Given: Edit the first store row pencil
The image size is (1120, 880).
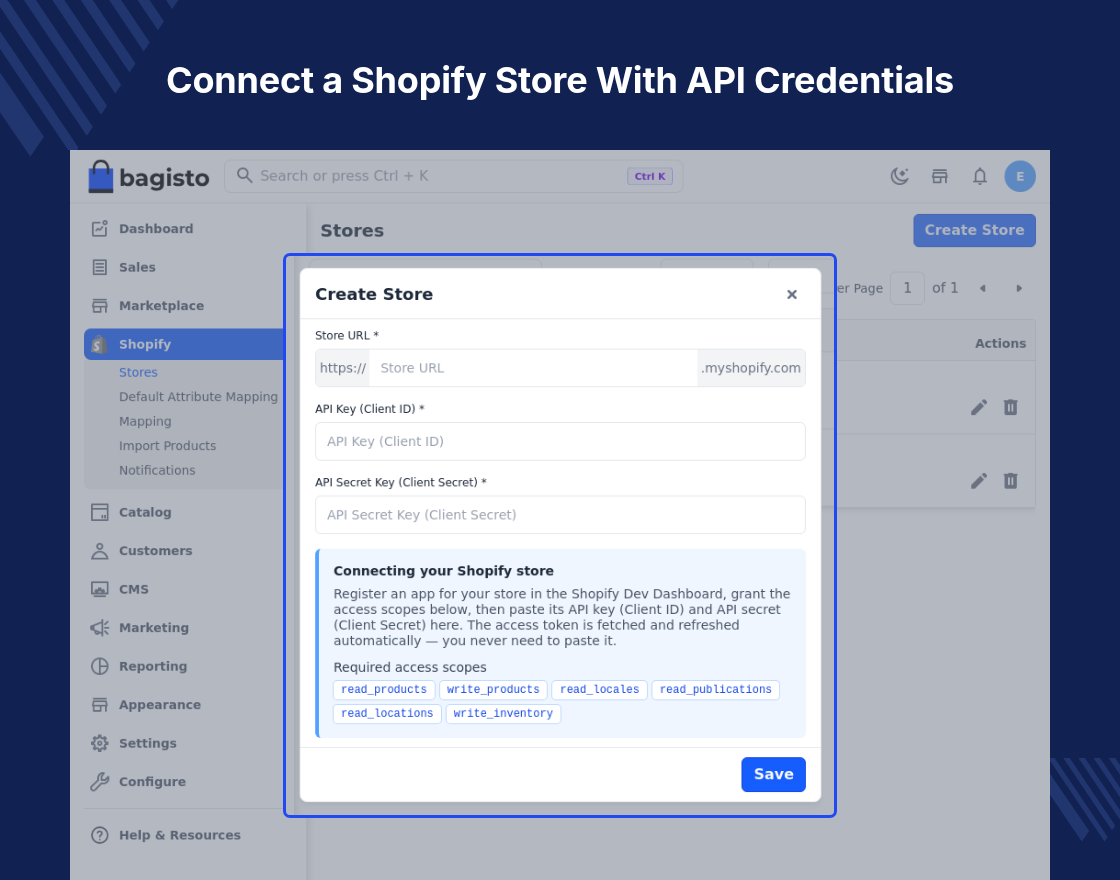Looking at the screenshot, I should coord(979,407).
